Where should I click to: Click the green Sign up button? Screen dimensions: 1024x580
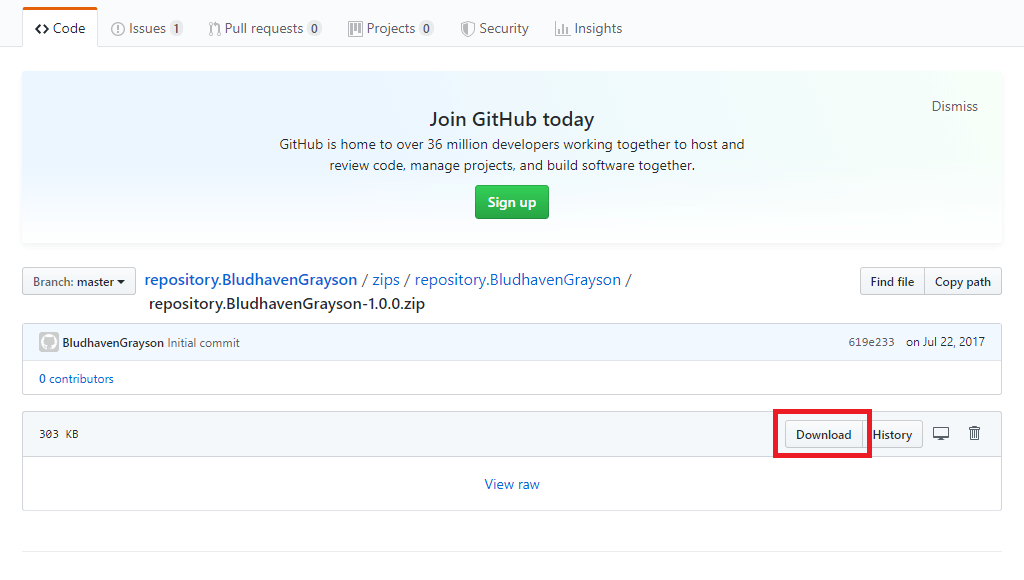(512, 202)
